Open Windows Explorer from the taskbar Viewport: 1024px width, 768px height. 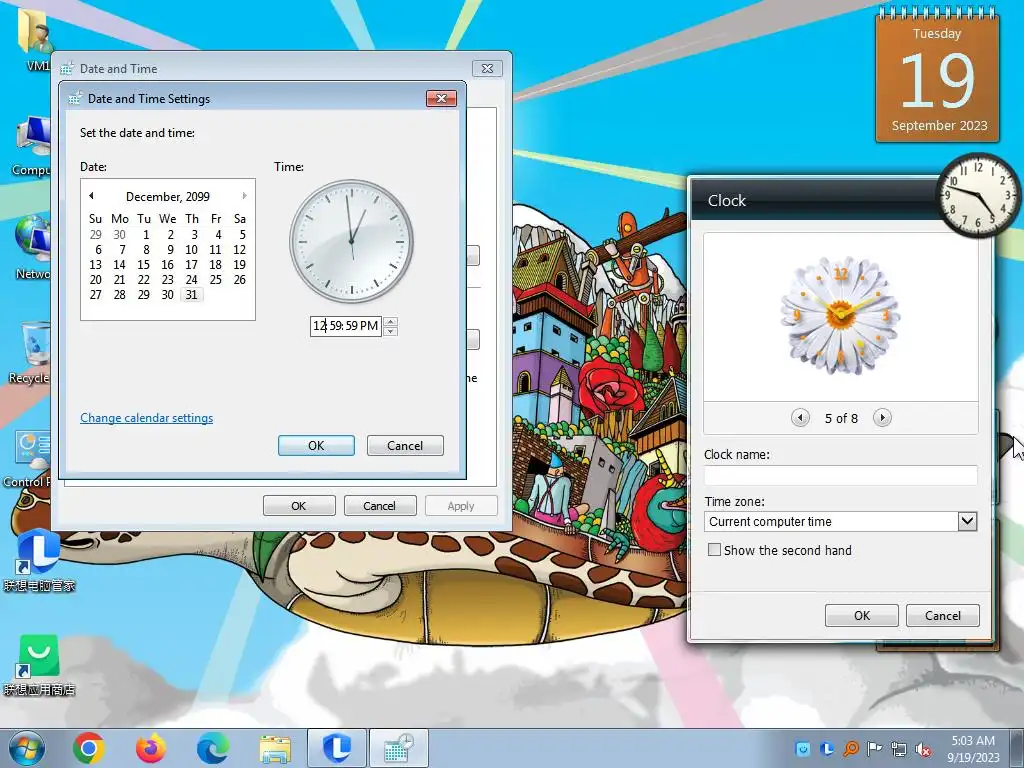[275, 749]
